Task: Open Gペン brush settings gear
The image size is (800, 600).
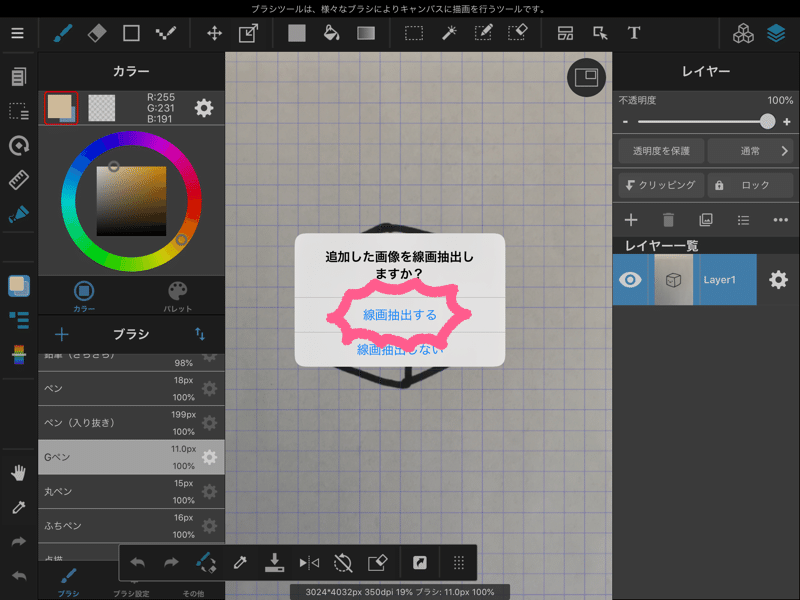Action: [209, 457]
